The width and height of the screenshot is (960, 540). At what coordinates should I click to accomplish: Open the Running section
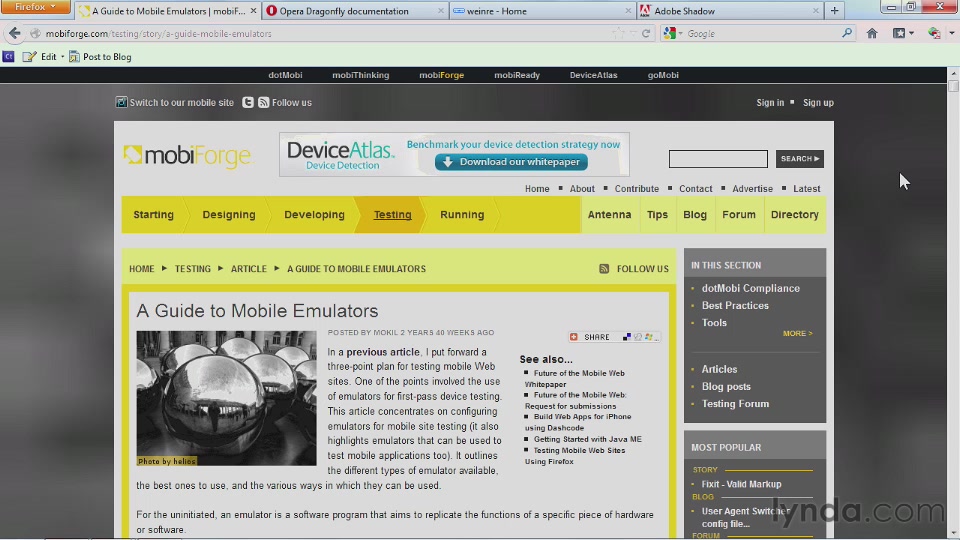coord(462,215)
